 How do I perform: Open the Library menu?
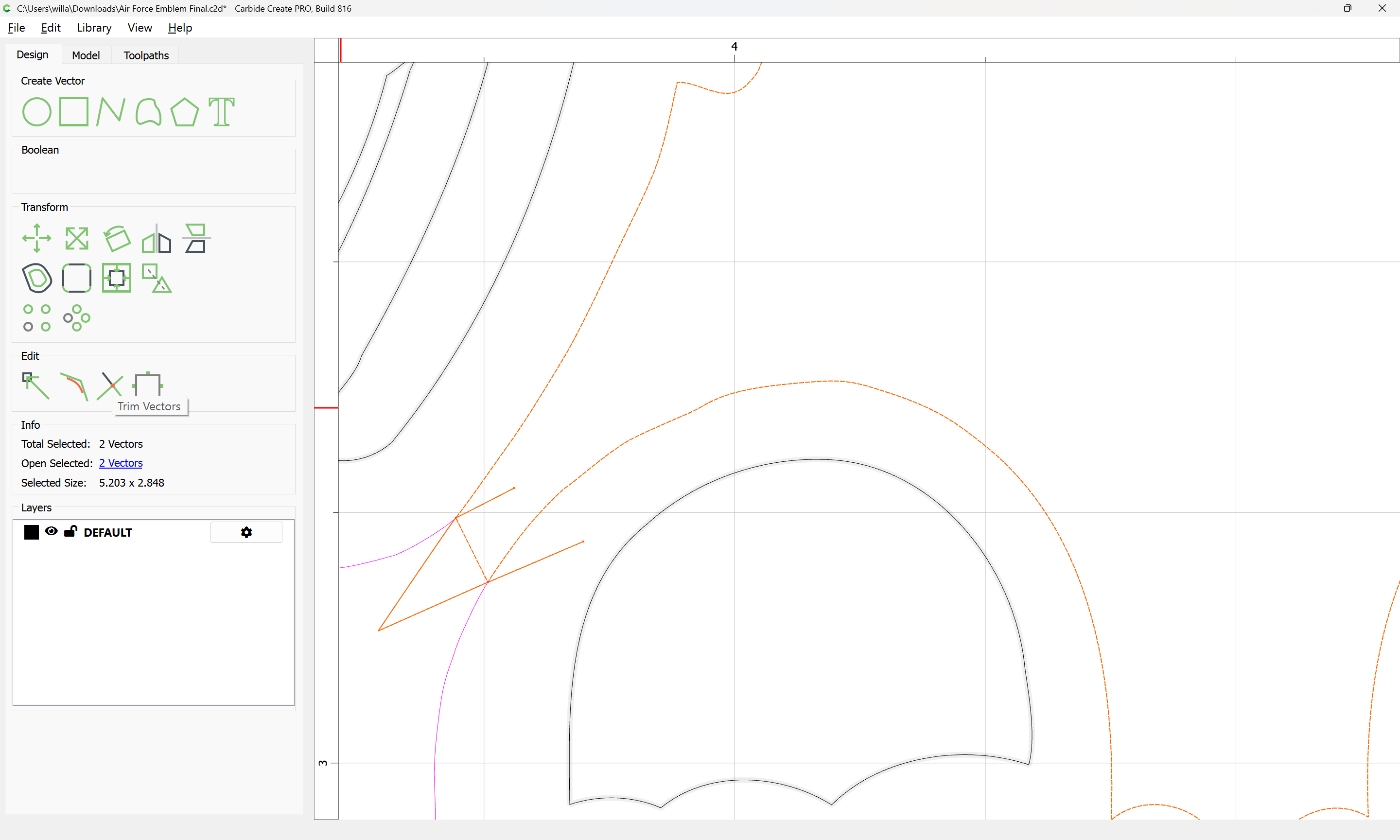pyautogui.click(x=94, y=28)
